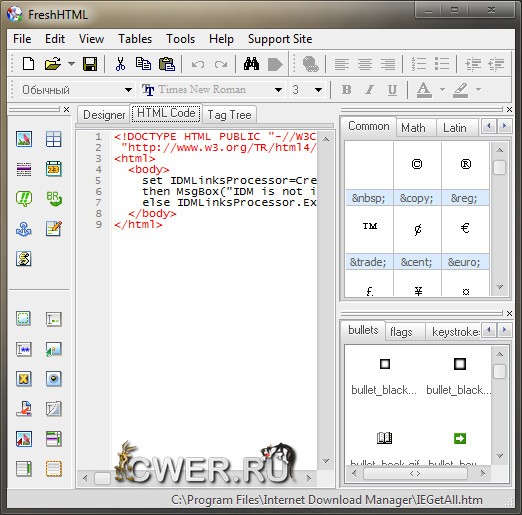Save the file with floppy icon
522x515 pixels.
tap(90, 63)
